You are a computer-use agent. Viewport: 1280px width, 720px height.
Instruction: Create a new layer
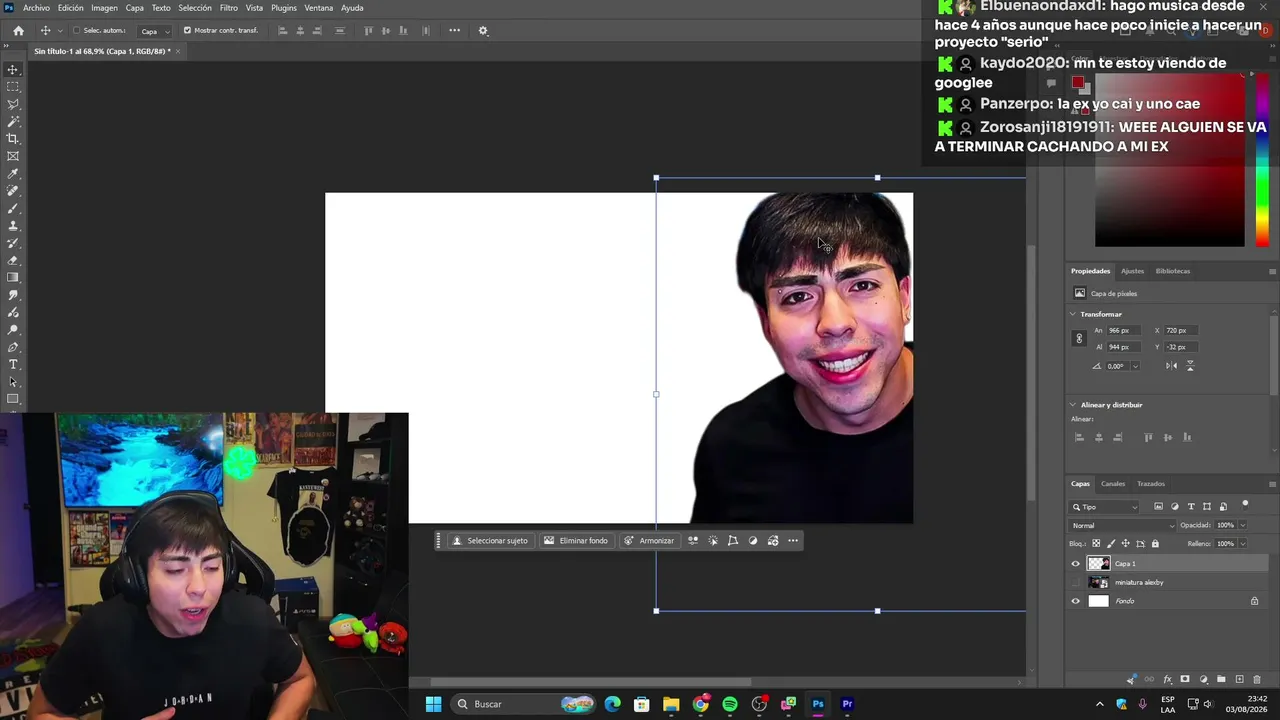pyautogui.click(x=1239, y=680)
